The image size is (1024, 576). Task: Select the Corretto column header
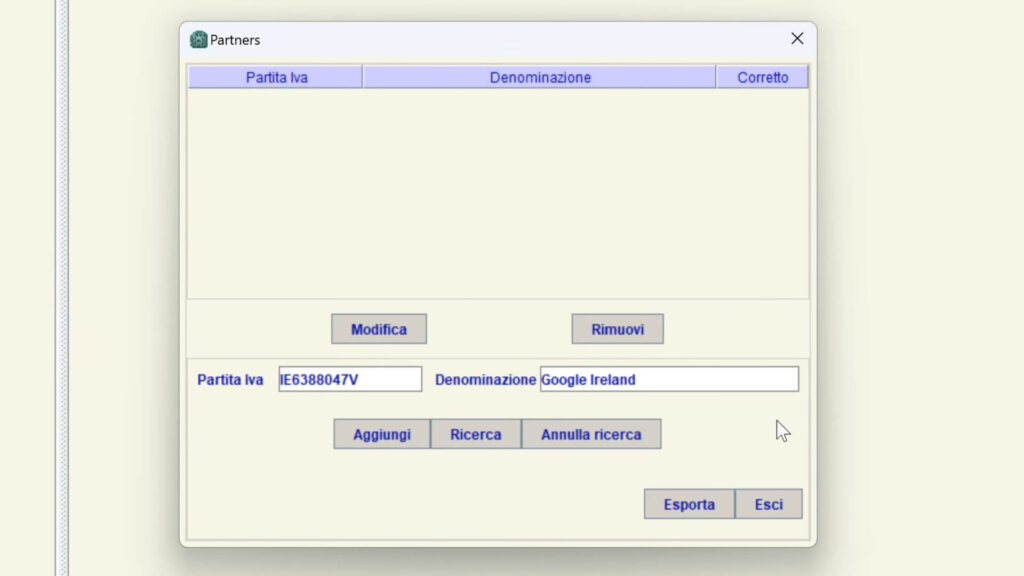coord(762,77)
